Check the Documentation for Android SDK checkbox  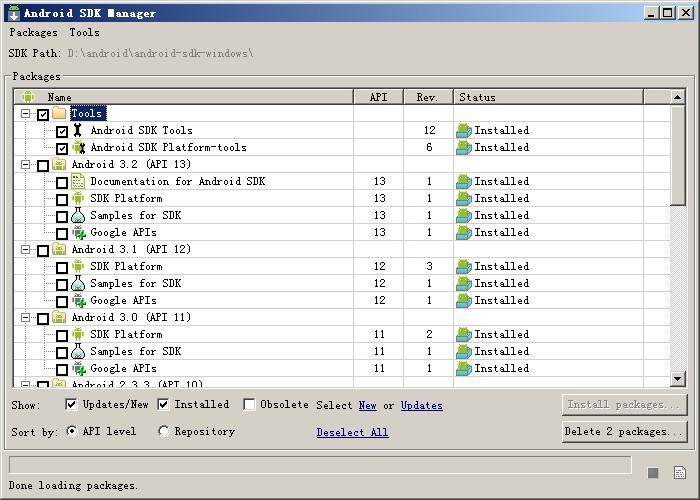(x=62, y=183)
